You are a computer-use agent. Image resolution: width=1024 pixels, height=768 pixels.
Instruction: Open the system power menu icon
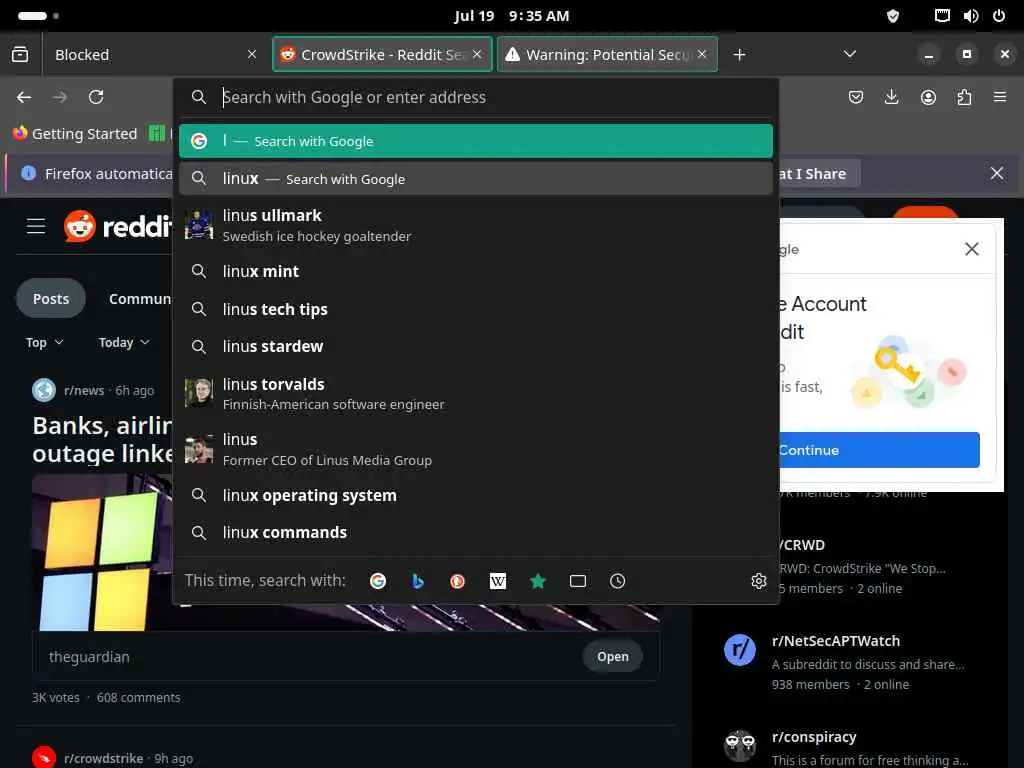point(999,16)
